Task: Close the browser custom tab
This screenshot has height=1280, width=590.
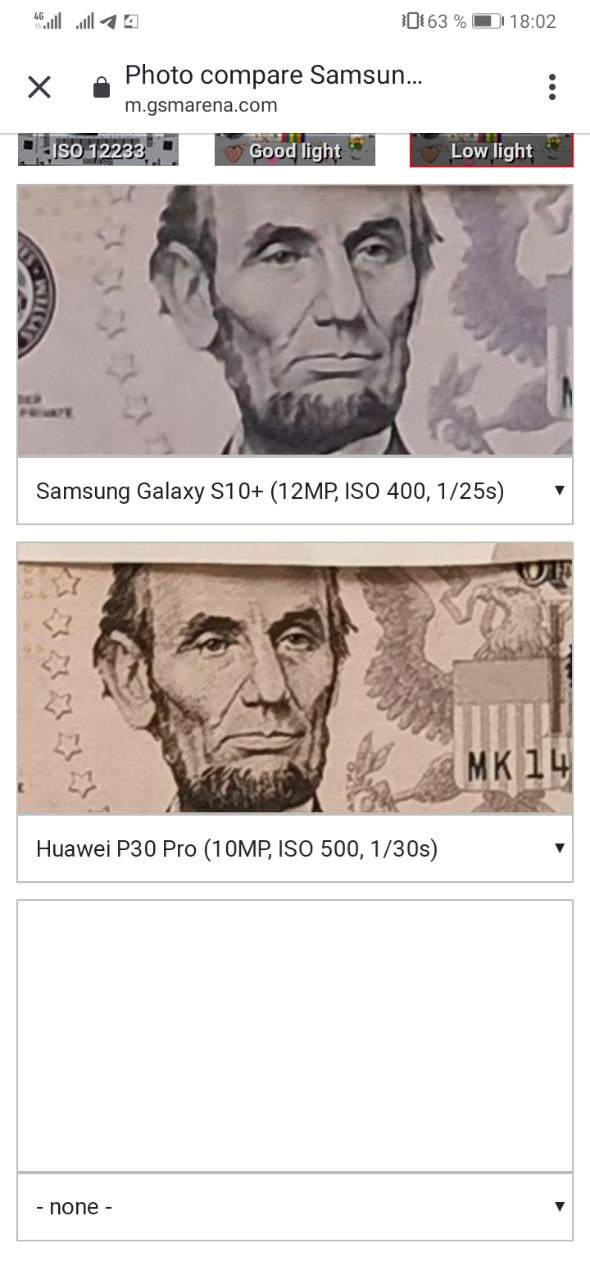Action: [x=39, y=88]
